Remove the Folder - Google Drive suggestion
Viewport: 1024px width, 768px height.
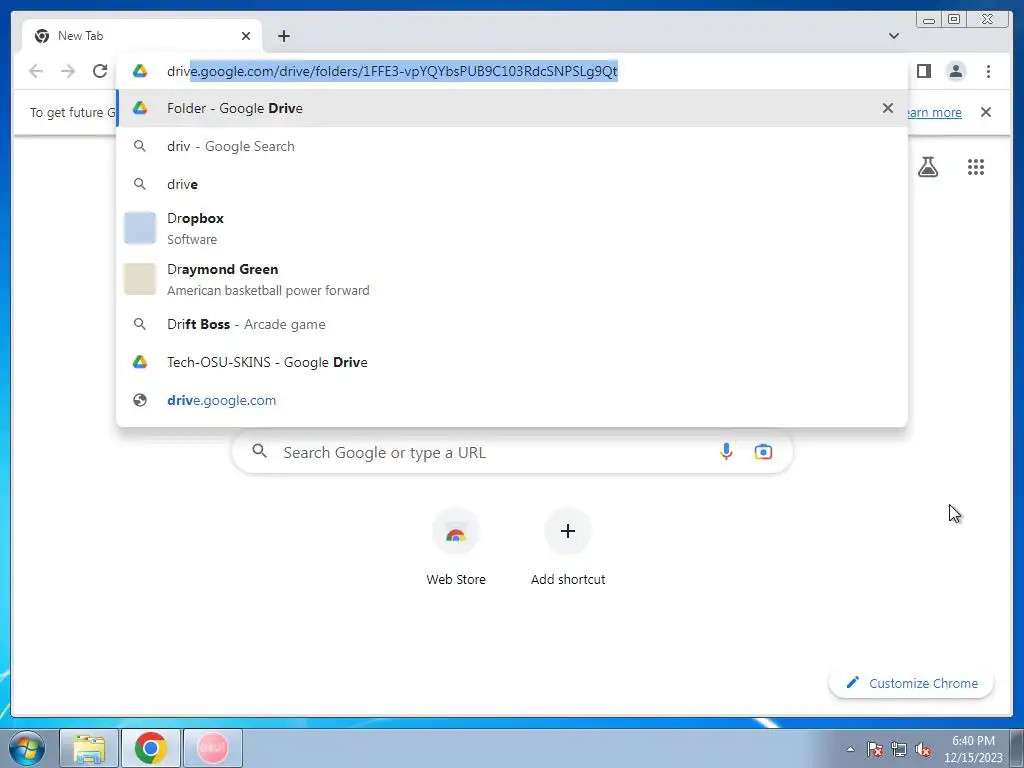[888, 108]
